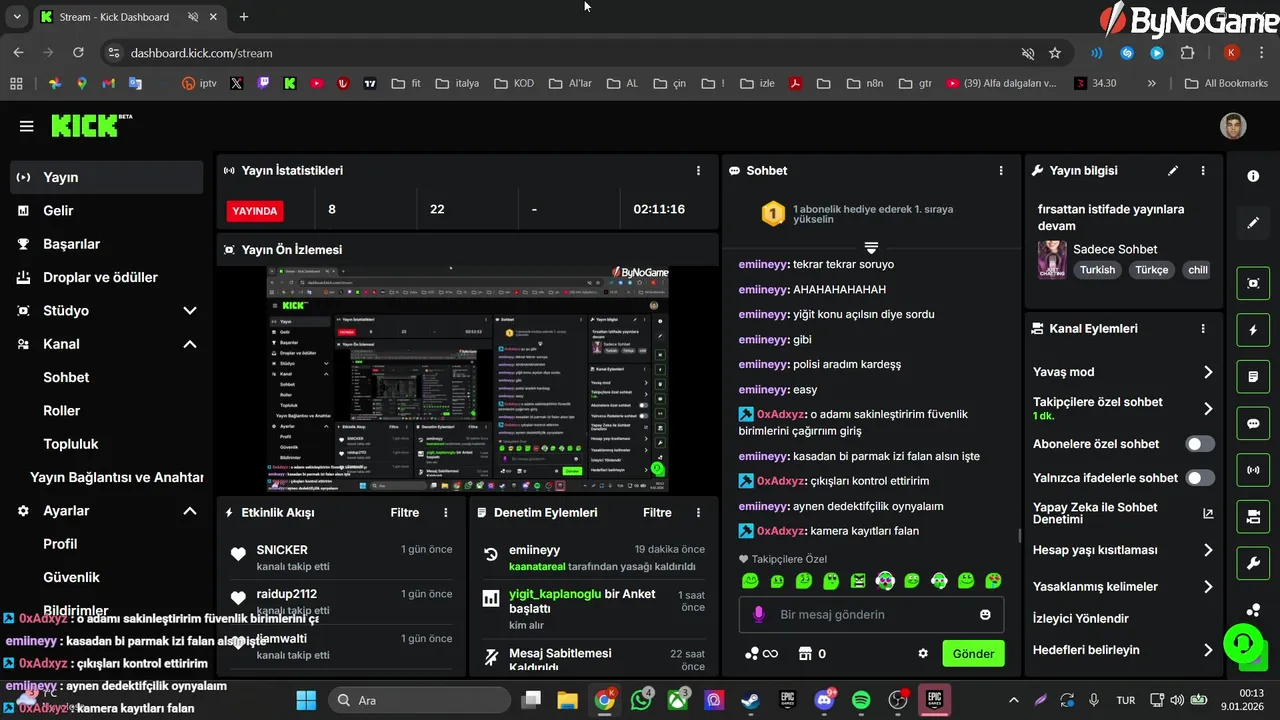Collapse the Ayarlar section in left sidebar

coord(190,511)
